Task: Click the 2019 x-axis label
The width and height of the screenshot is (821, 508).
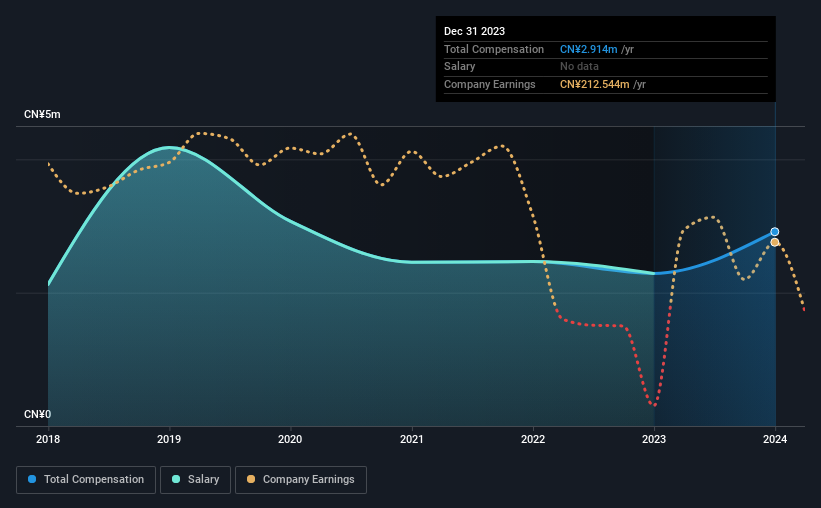Action: 169,439
